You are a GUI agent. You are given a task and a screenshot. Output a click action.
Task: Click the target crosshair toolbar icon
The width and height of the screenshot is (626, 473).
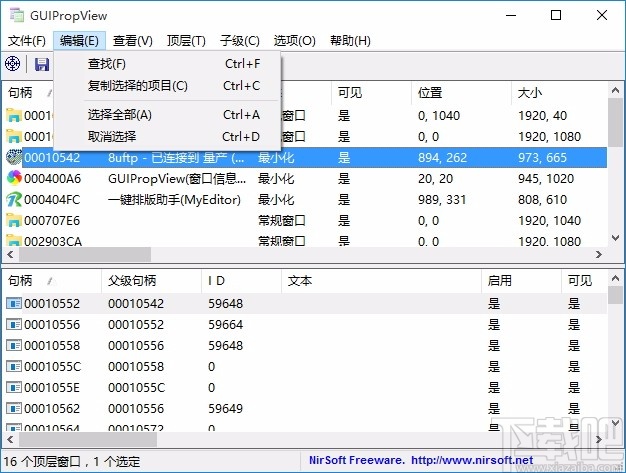[12, 63]
